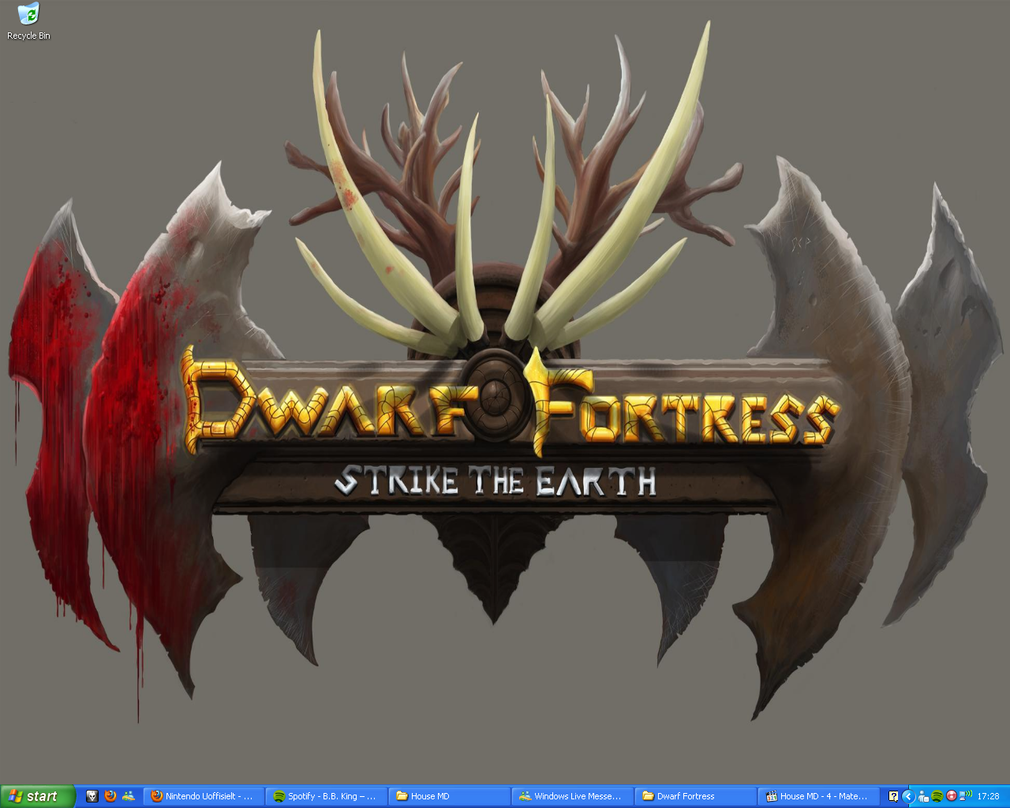Launch Firefox from the Quick Launch bar
Image resolution: width=1010 pixels, height=808 pixels.
tap(110, 796)
